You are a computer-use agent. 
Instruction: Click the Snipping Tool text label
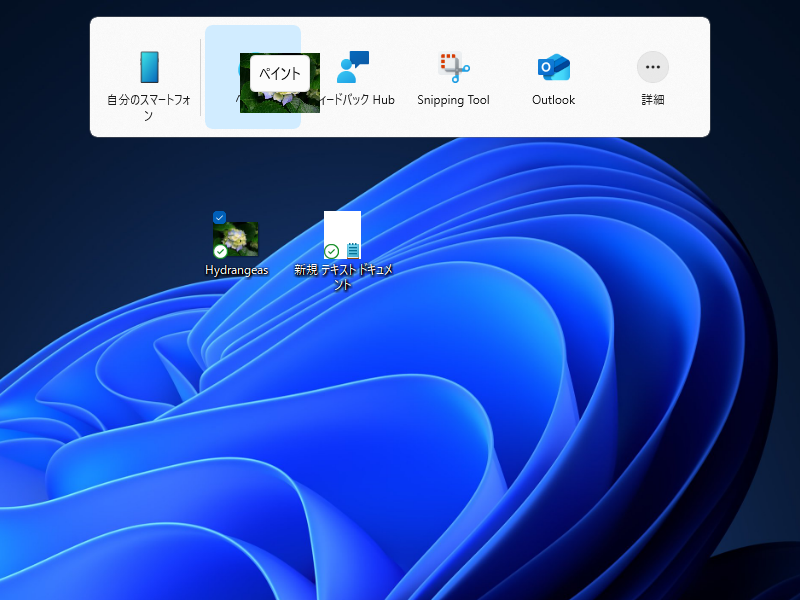click(453, 99)
